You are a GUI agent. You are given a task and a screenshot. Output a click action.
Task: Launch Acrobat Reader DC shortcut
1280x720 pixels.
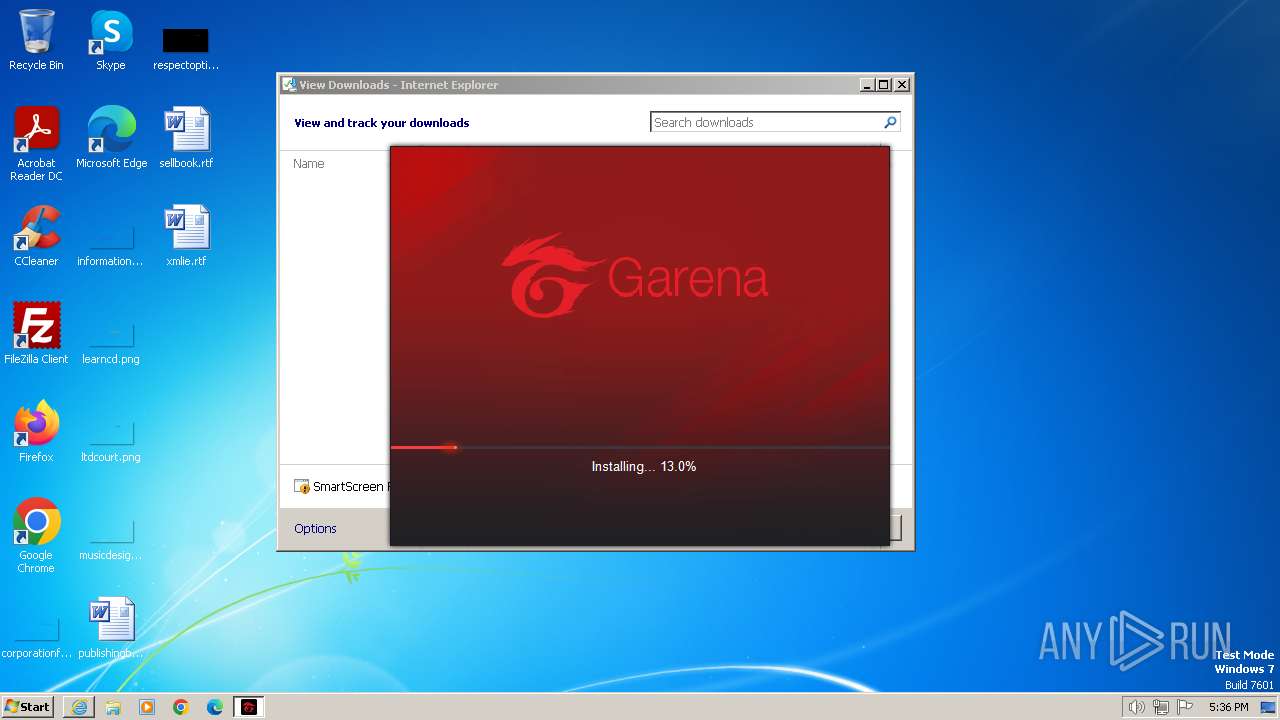click(x=36, y=144)
